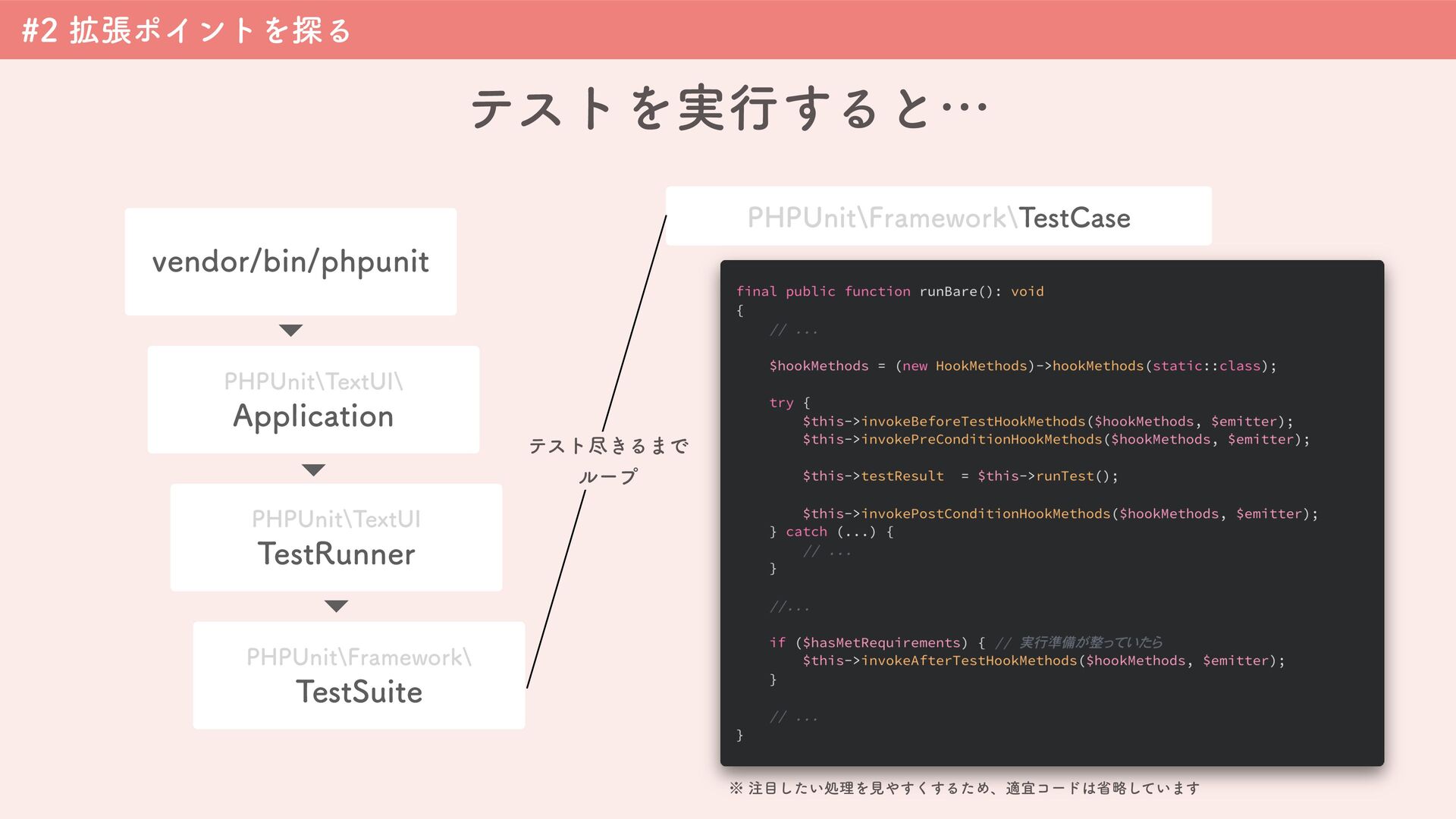Viewport: 1456px width, 819px height.
Task: Click the slide header '#2 拡張ポイントを探る'
Action: (x=187, y=30)
